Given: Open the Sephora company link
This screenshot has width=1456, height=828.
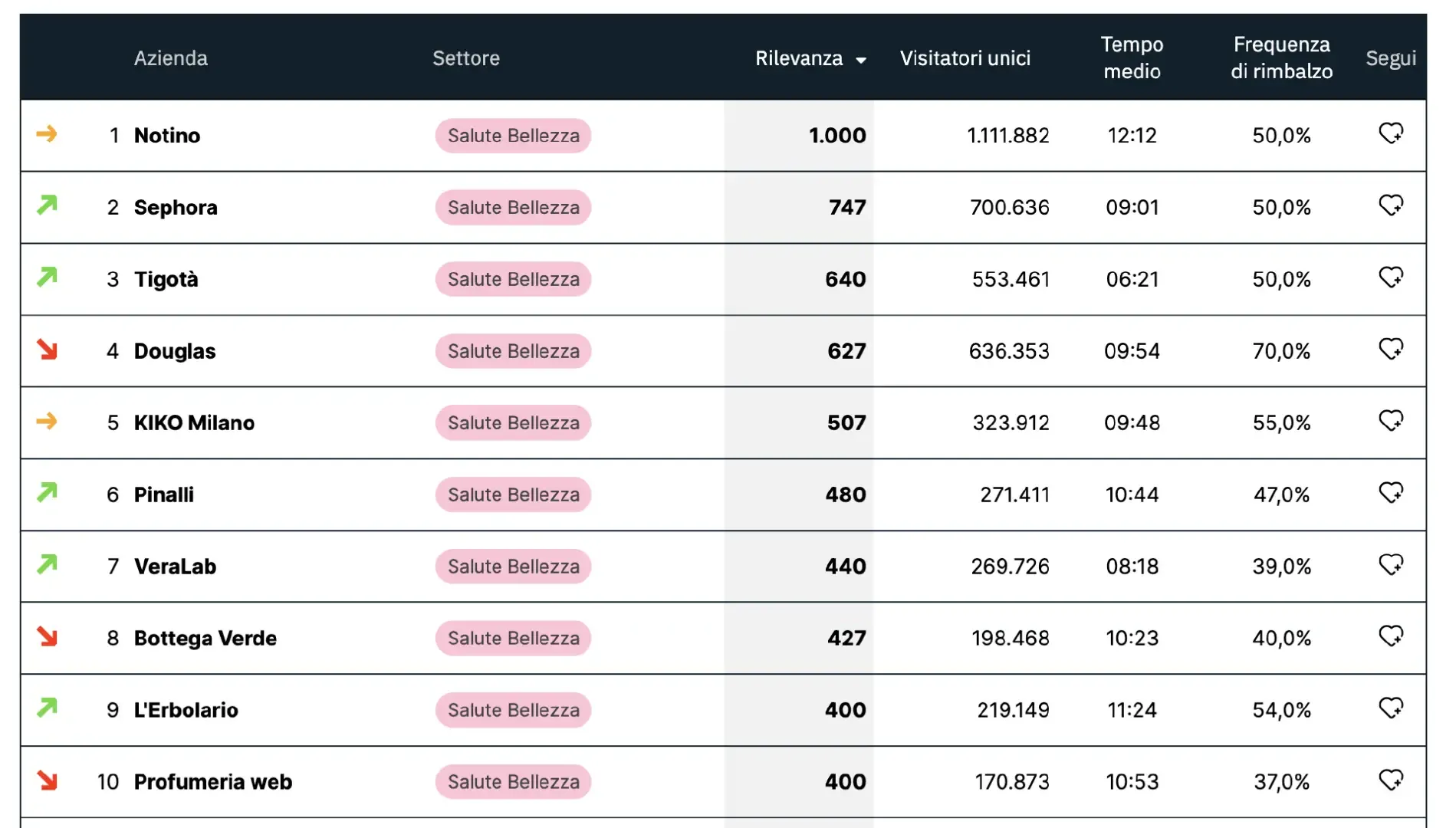Looking at the screenshot, I should [176, 208].
